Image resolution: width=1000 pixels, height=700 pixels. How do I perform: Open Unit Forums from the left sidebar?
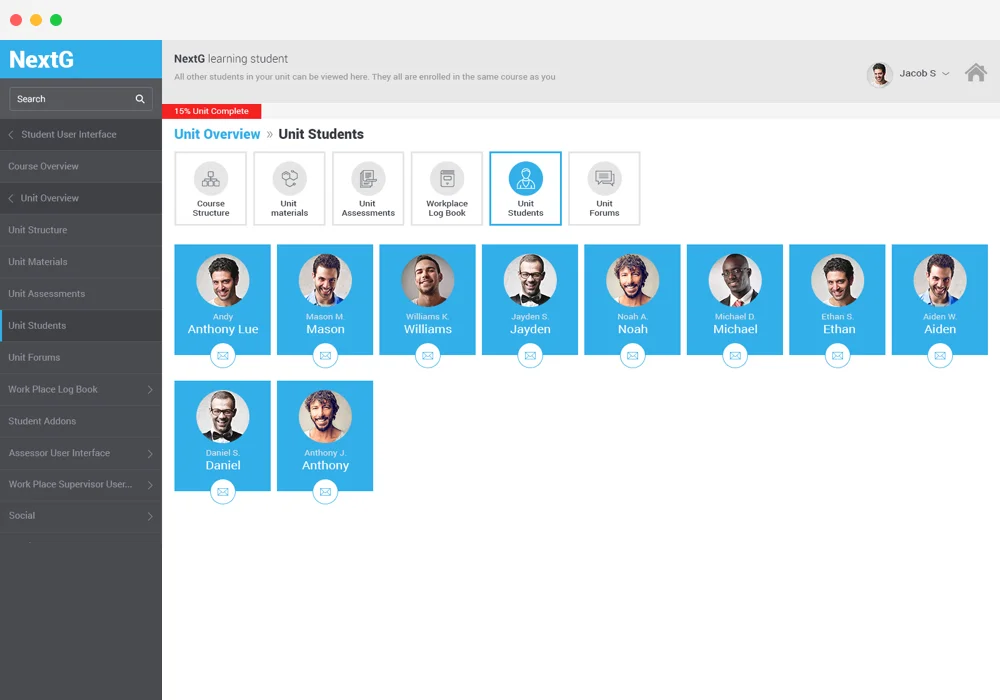click(81, 357)
